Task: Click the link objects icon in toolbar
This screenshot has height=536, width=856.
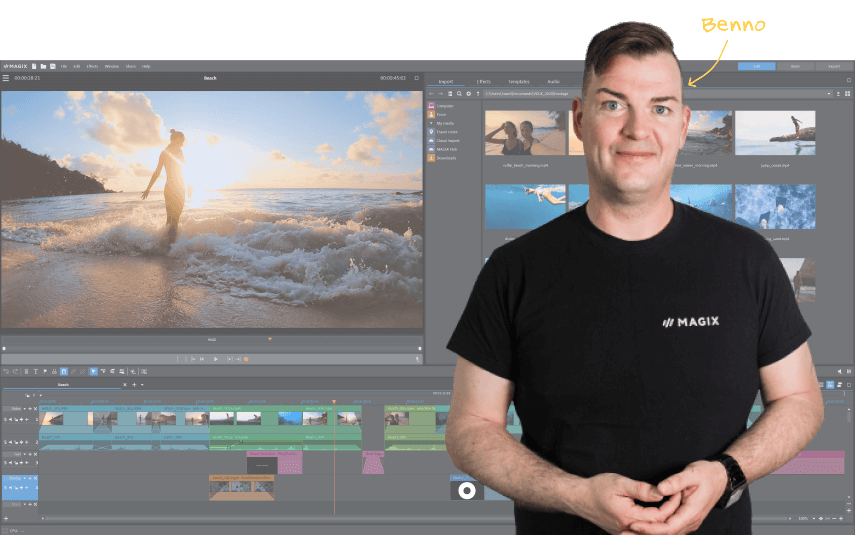Action: tap(73, 371)
